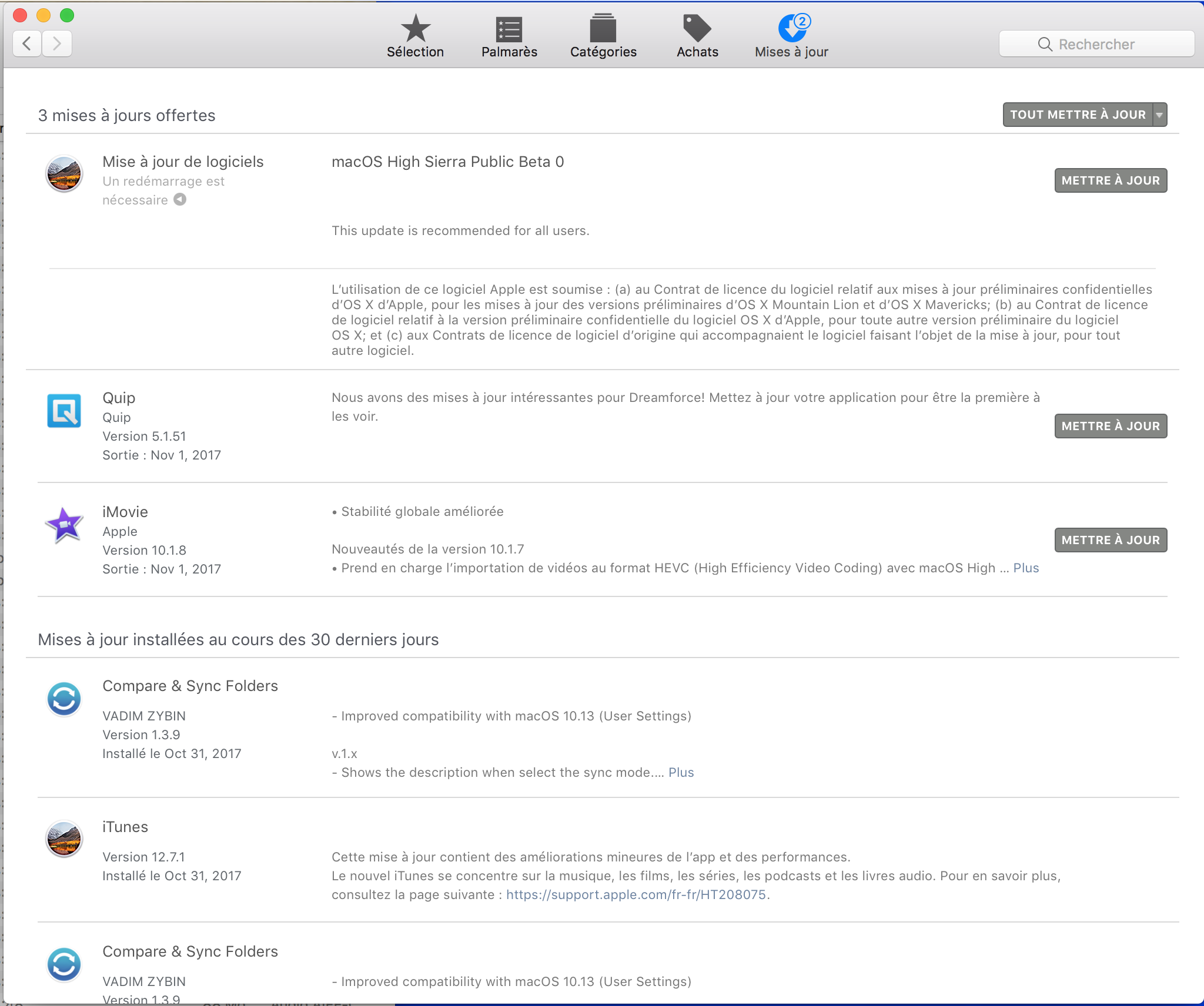Click the Quip app title
Image resolution: width=1204 pixels, height=1006 pixels.
(x=119, y=398)
